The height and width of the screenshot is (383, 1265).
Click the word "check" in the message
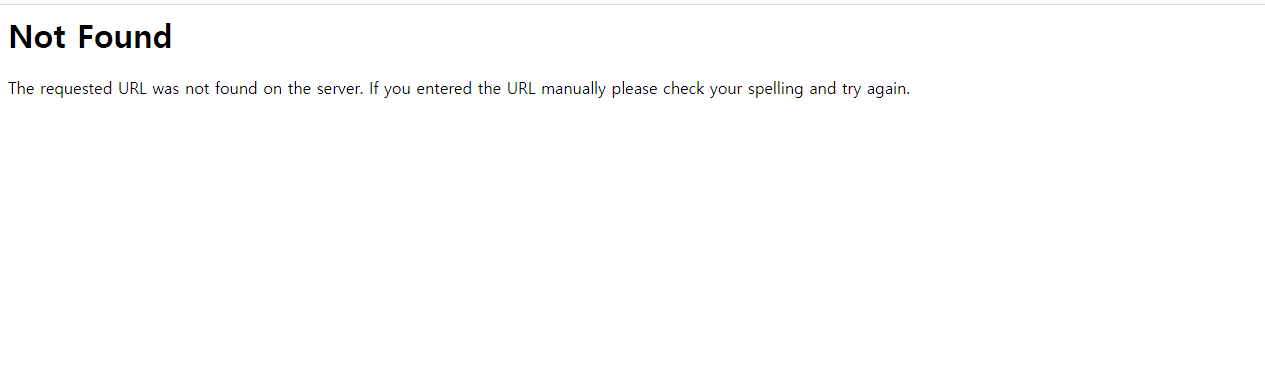point(684,88)
